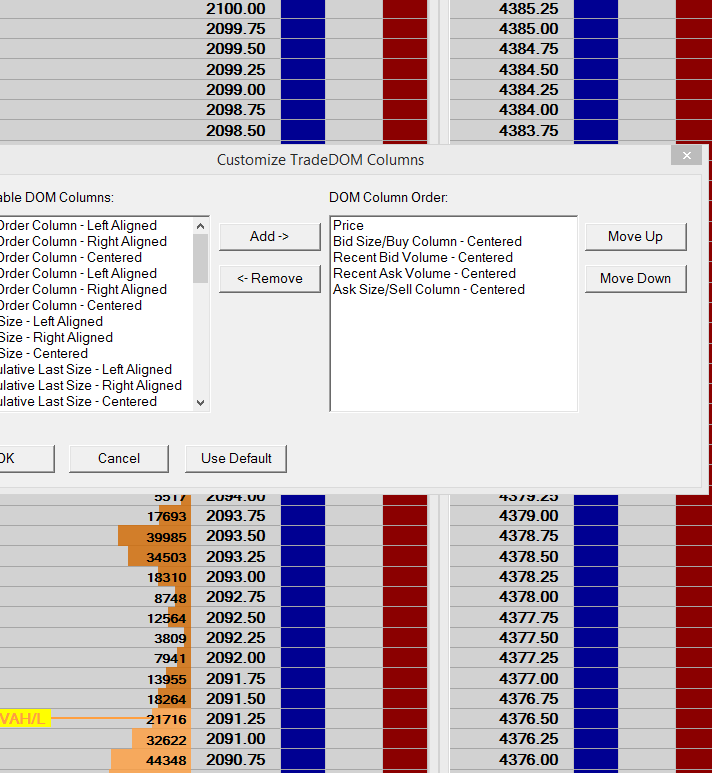Click volume value 34503 in profile
The image size is (712, 773).
click(167, 558)
